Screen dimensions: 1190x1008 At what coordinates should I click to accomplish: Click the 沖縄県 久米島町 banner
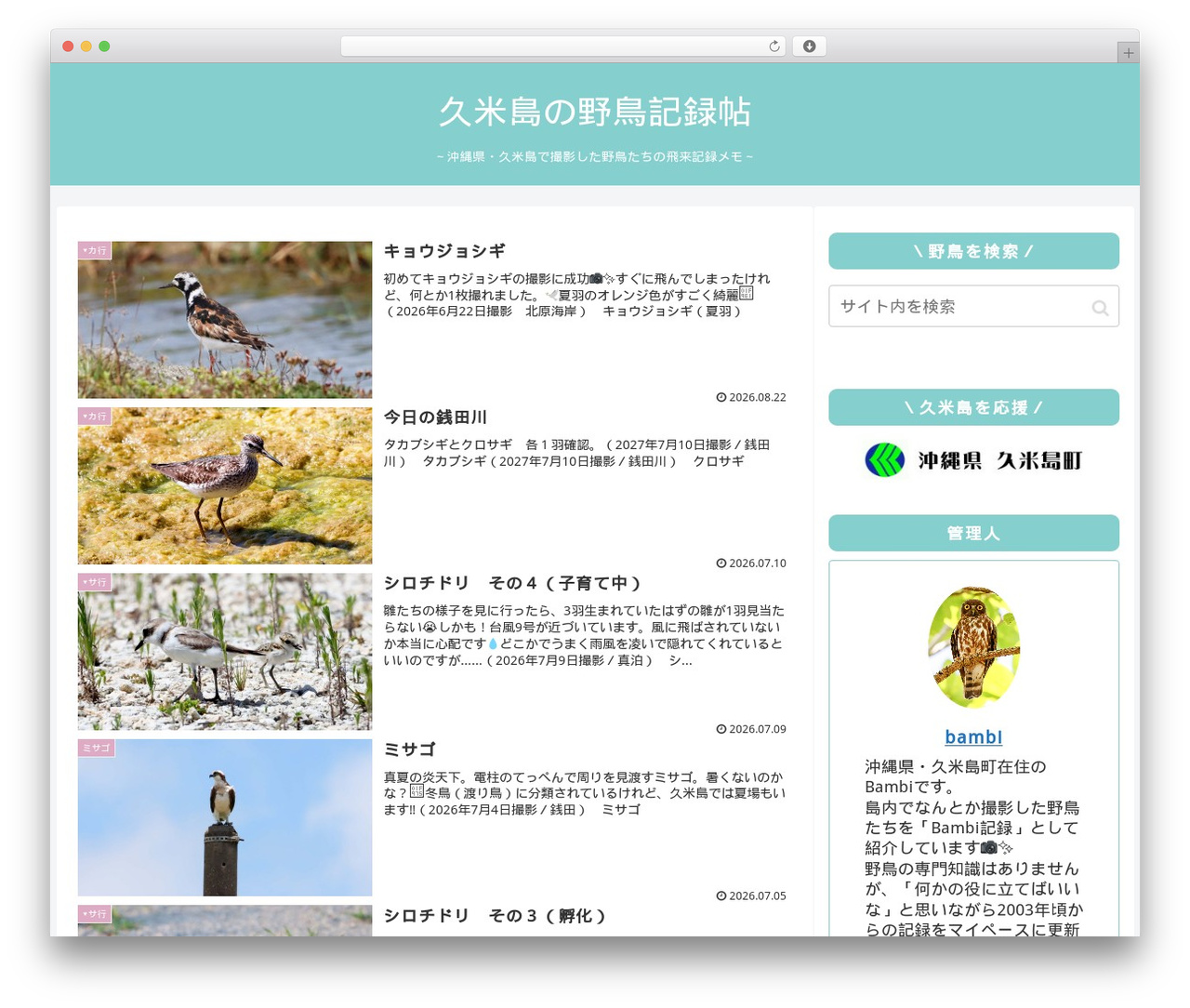[973, 460]
